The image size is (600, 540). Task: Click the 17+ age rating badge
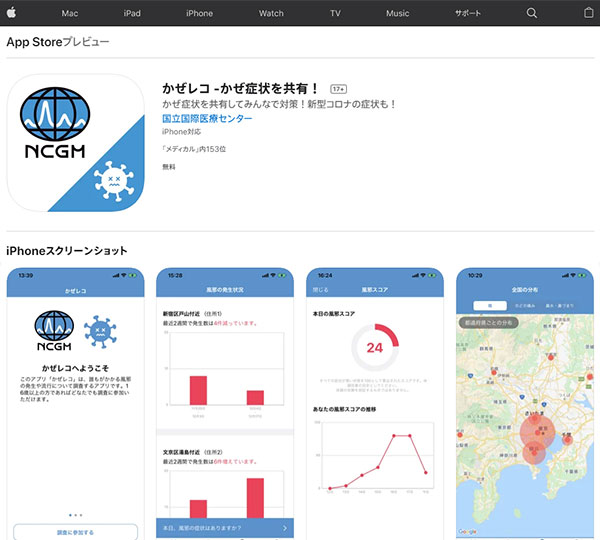(x=338, y=89)
